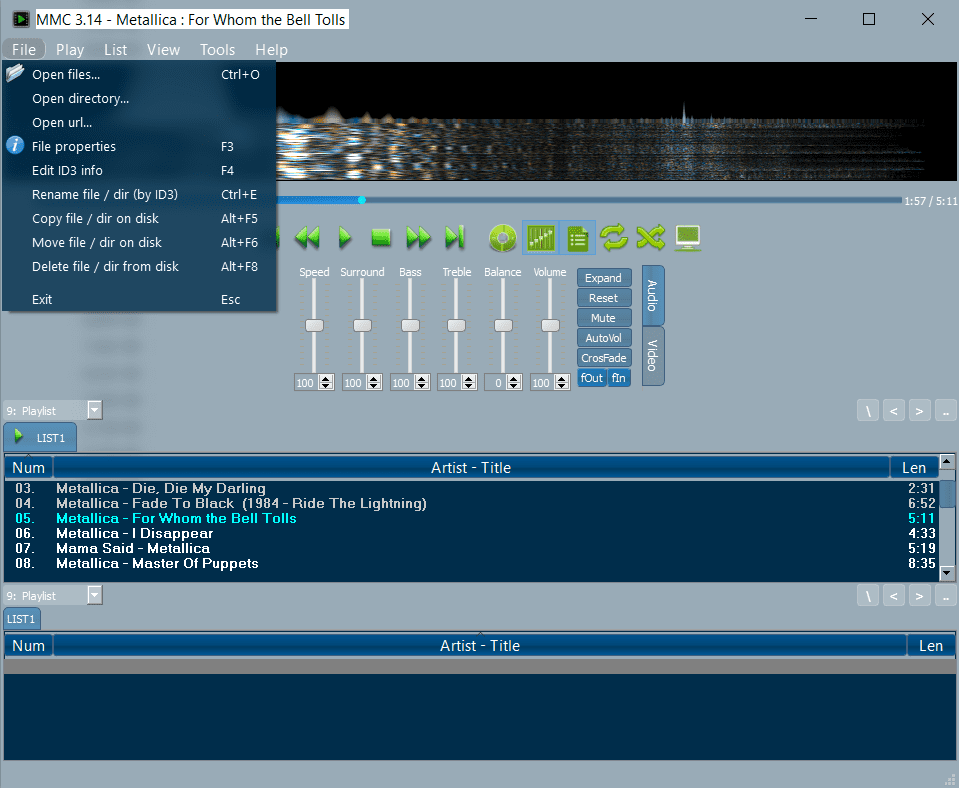Open the List menu
Viewport: 959px width, 788px height.
click(x=116, y=50)
